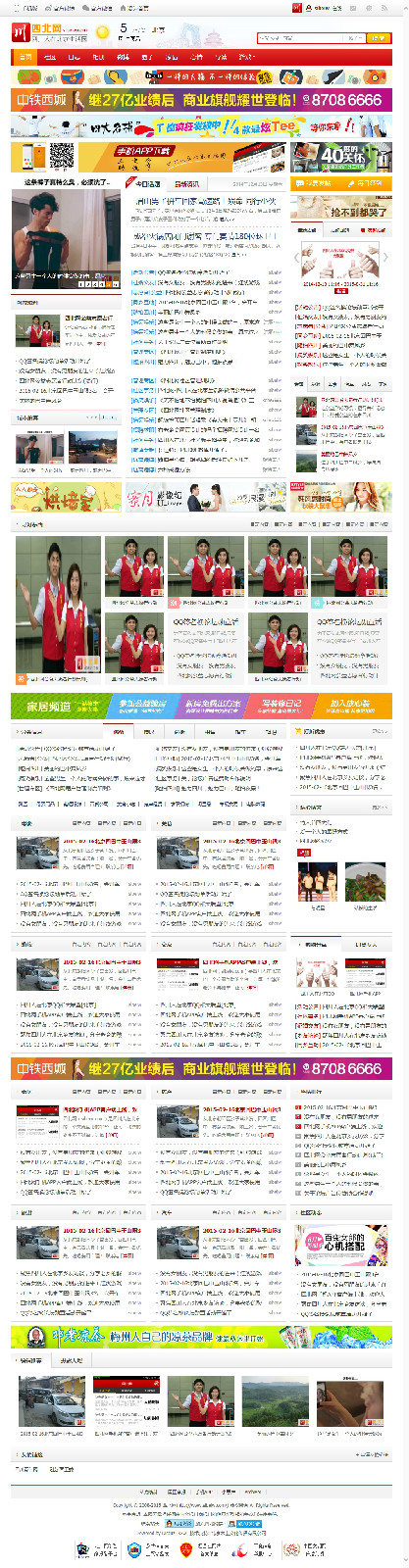Open the large photo of two staff in red vests
409x1568 pixels.
[x=58, y=603]
